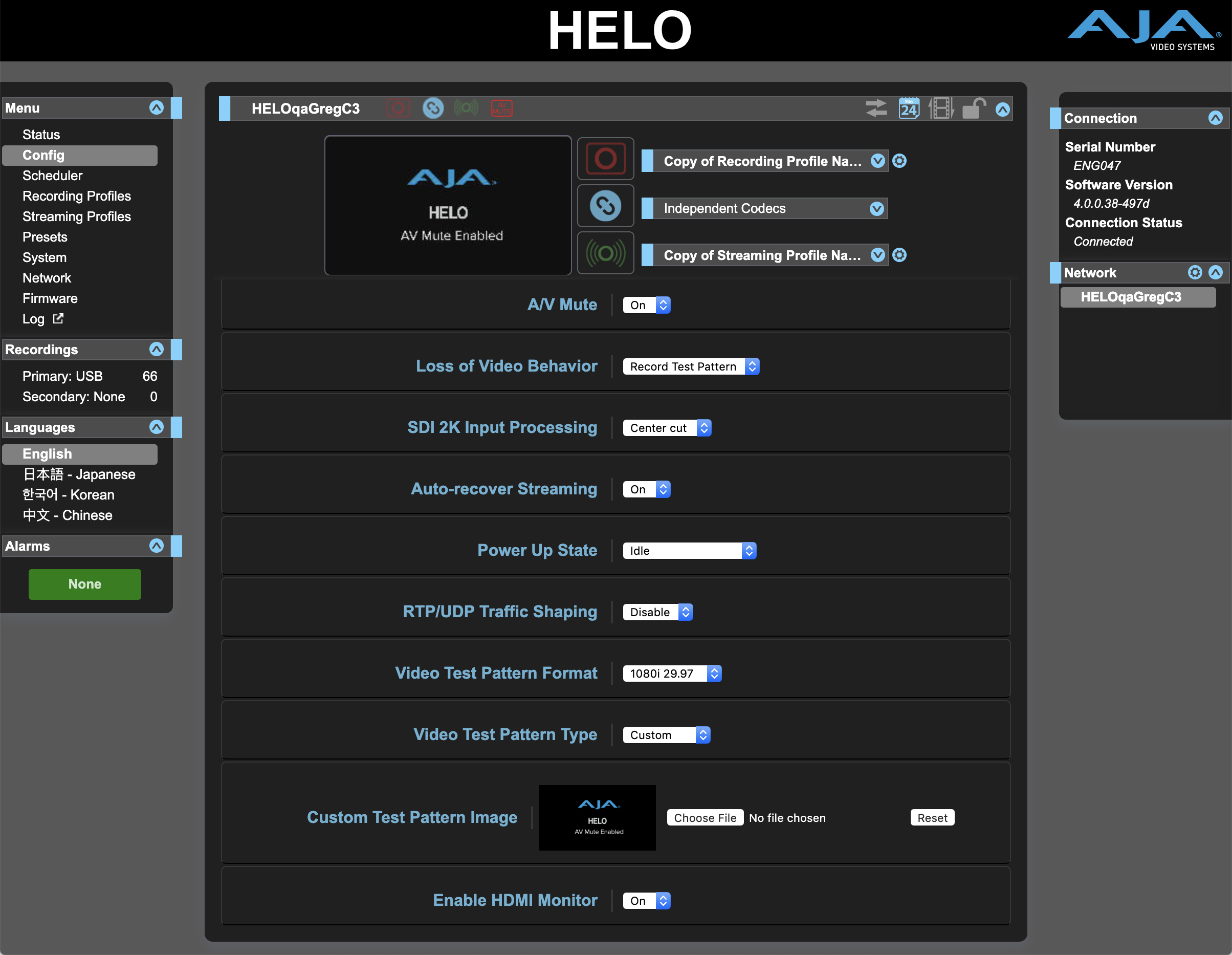Click the video preview AV Mute Enabled
This screenshot has height=955, width=1232.
click(449, 205)
